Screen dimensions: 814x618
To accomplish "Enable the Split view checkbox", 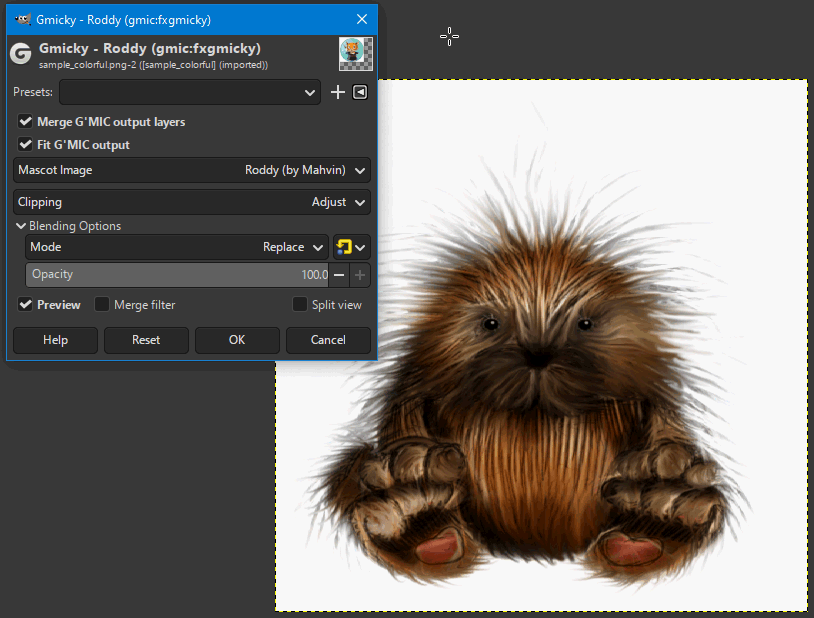I will pyautogui.click(x=300, y=304).
